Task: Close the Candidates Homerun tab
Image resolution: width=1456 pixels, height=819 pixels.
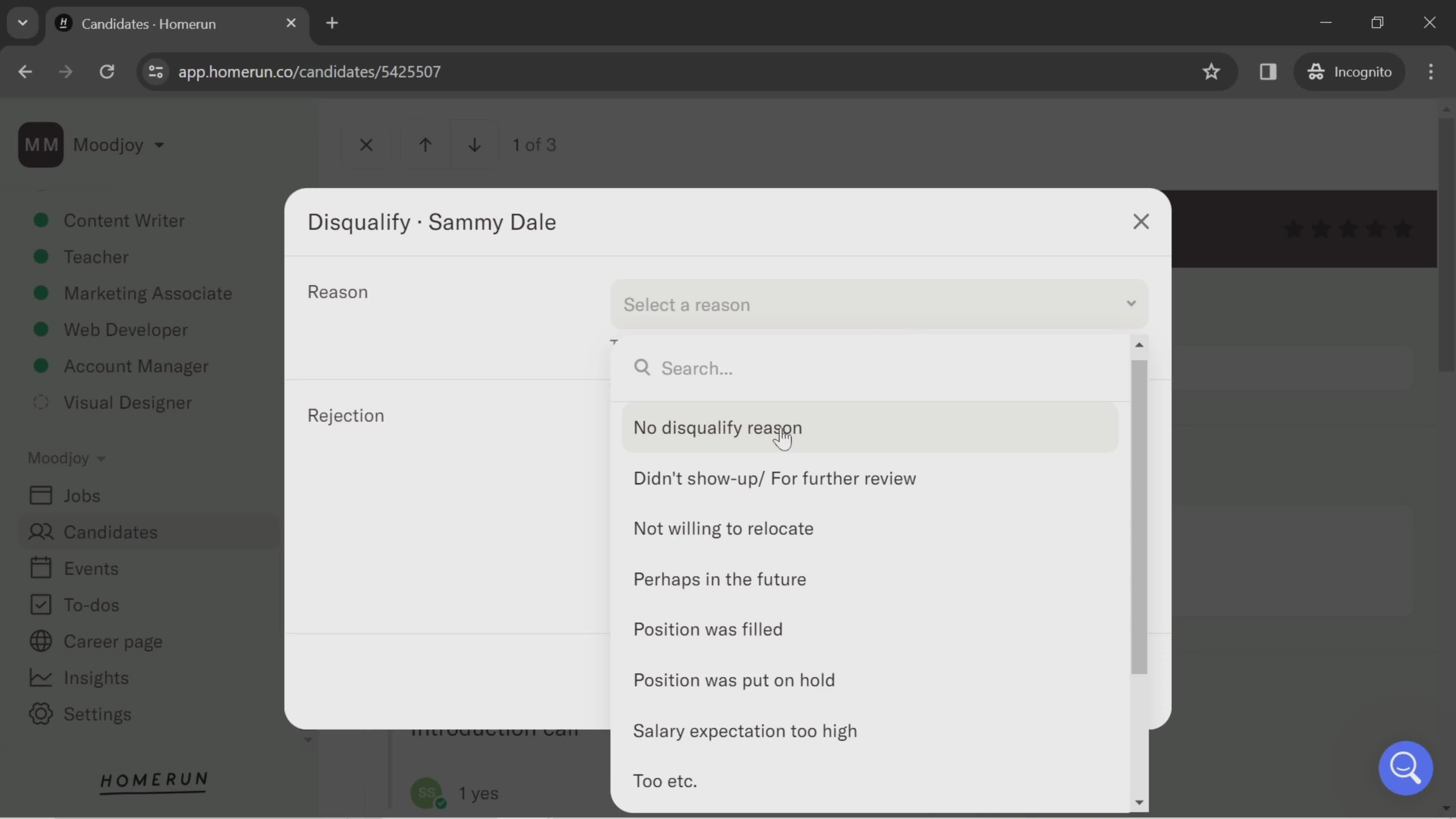Action: point(291,23)
